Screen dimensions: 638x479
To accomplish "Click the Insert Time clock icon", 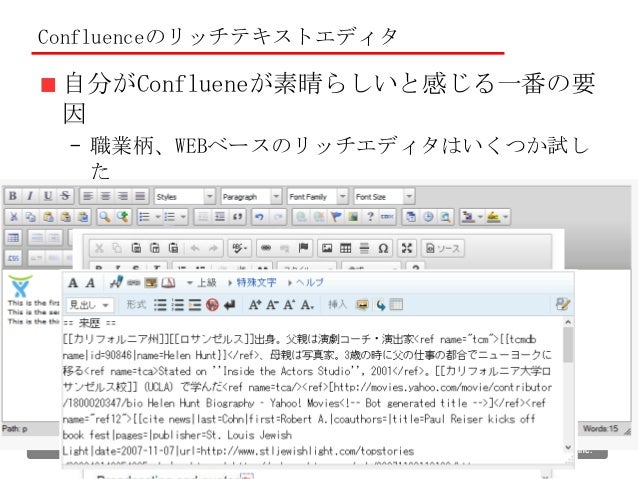I will point(428,217).
